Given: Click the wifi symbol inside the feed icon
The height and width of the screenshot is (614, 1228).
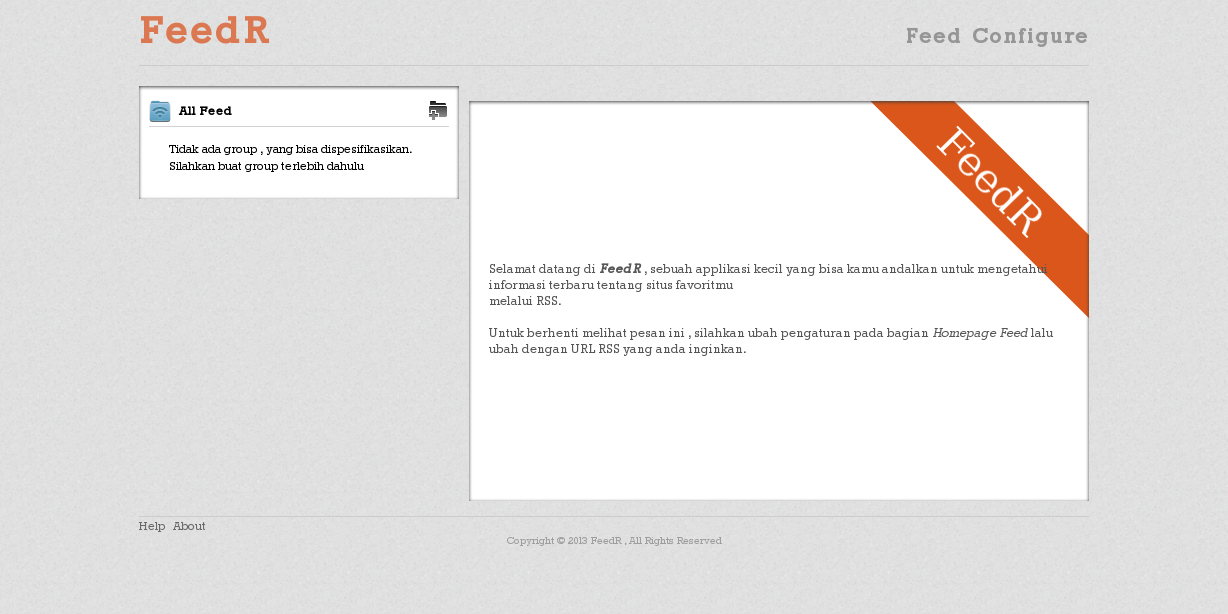Looking at the screenshot, I should [159, 111].
